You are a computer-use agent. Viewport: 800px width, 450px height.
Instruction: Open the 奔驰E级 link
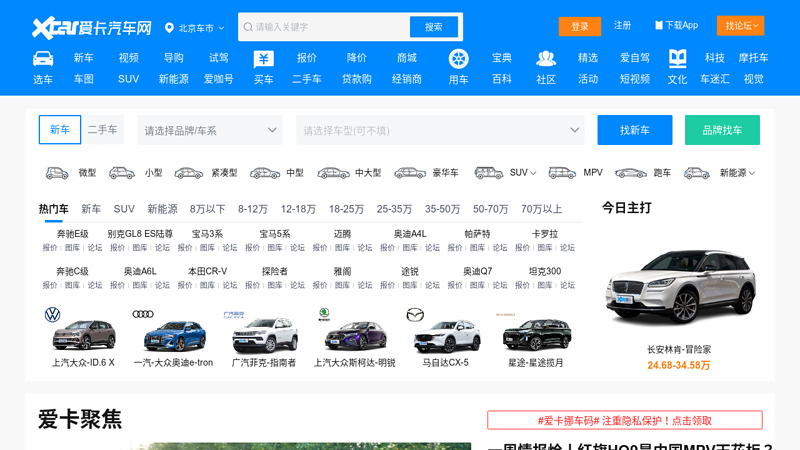(72, 234)
